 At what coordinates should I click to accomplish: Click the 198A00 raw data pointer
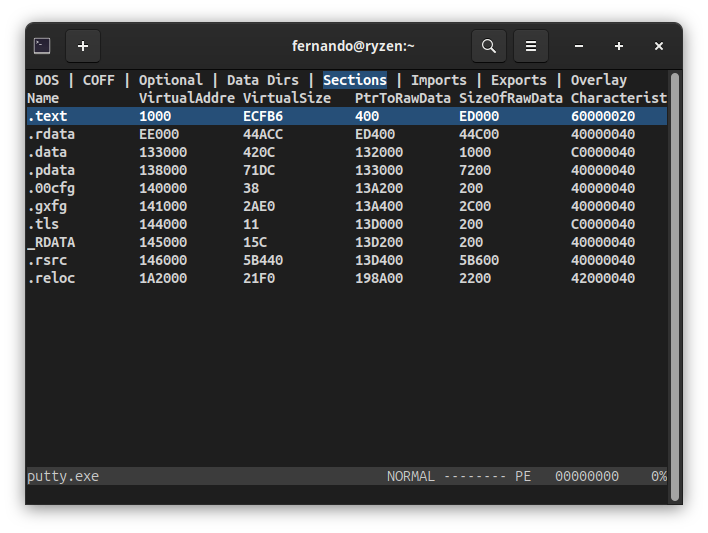379,278
